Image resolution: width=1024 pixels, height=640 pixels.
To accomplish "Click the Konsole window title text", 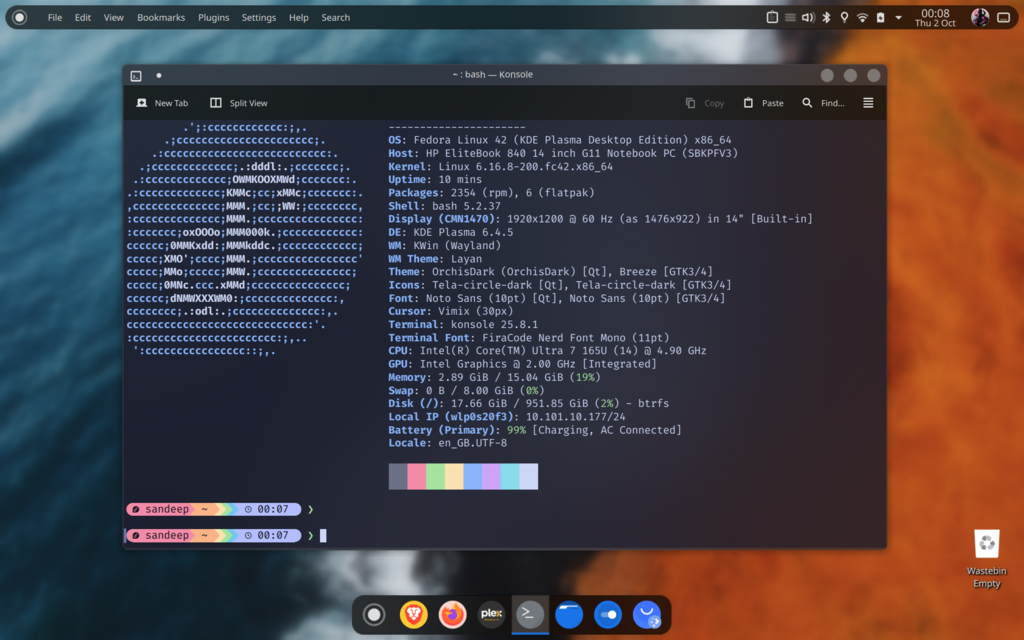I will click(x=492, y=74).
